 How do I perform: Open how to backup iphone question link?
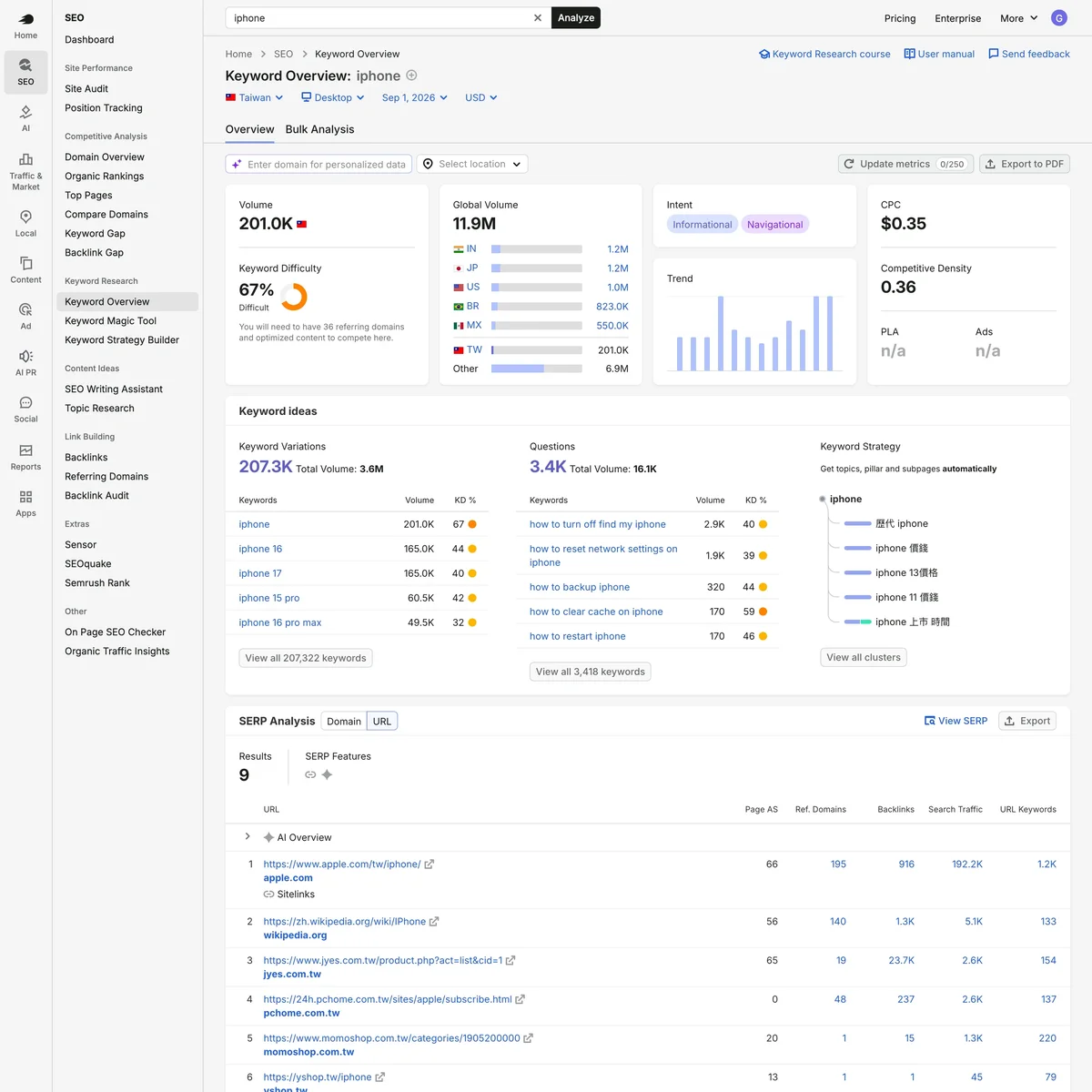tap(580, 587)
